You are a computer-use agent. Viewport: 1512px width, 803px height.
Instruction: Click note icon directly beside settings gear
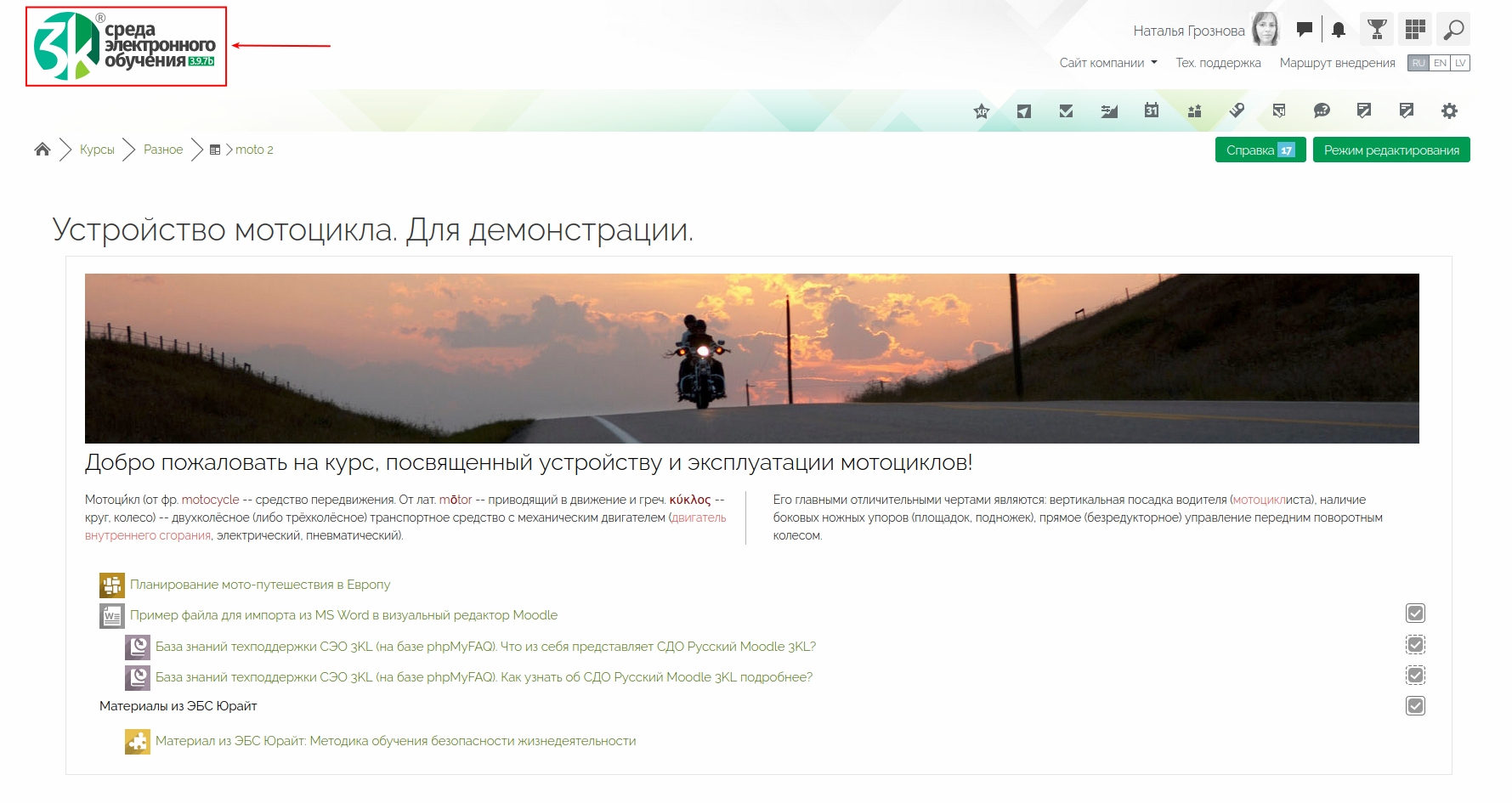click(x=1407, y=110)
